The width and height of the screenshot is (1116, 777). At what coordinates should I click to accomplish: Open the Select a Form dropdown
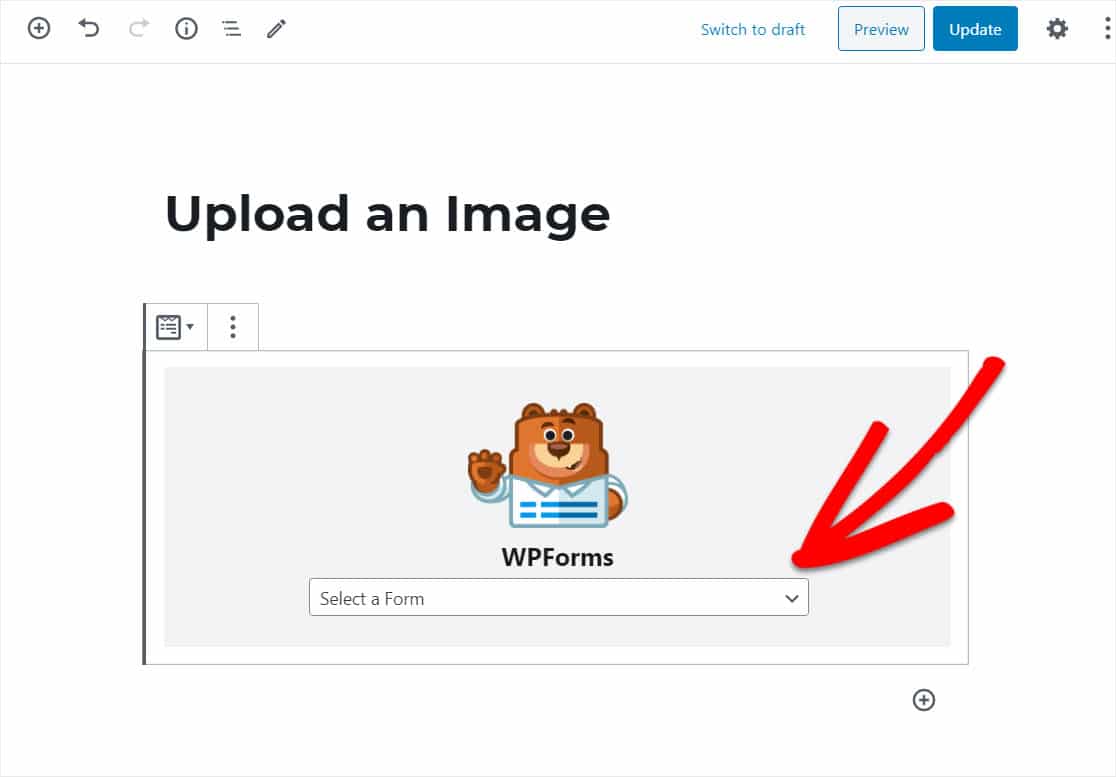click(x=559, y=598)
